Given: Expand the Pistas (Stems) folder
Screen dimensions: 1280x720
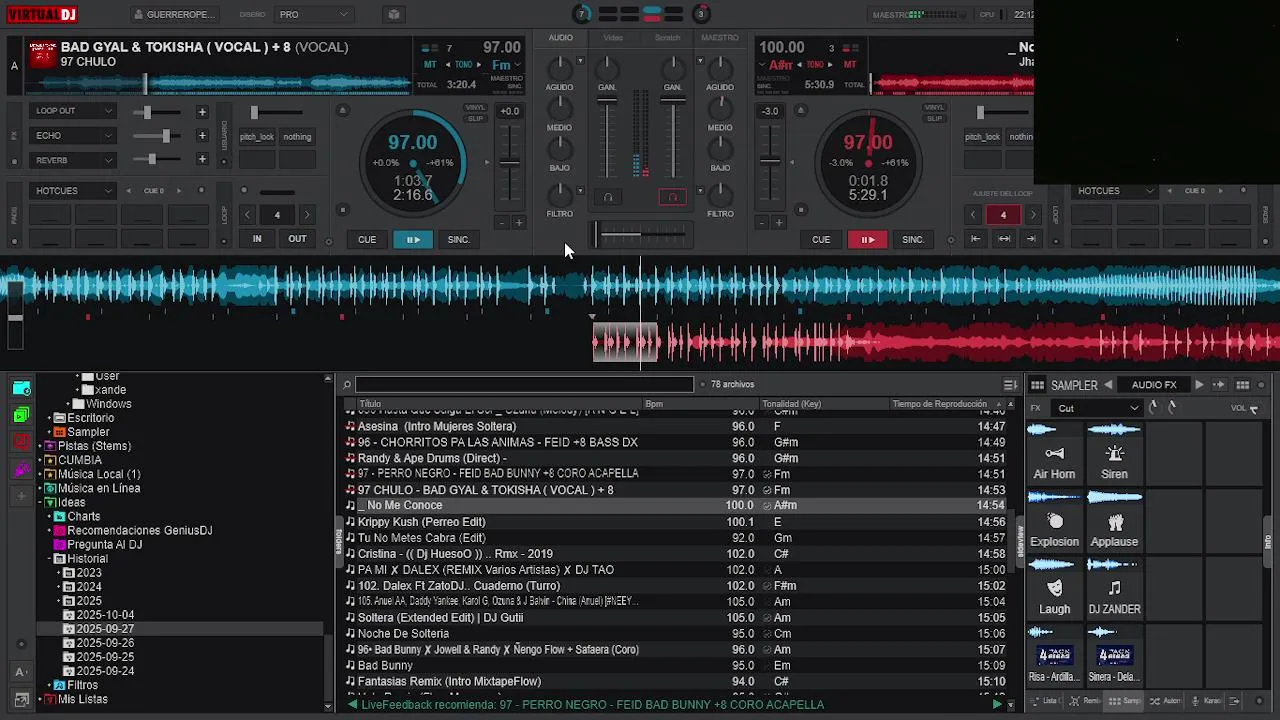Looking at the screenshot, I should 41,446.
